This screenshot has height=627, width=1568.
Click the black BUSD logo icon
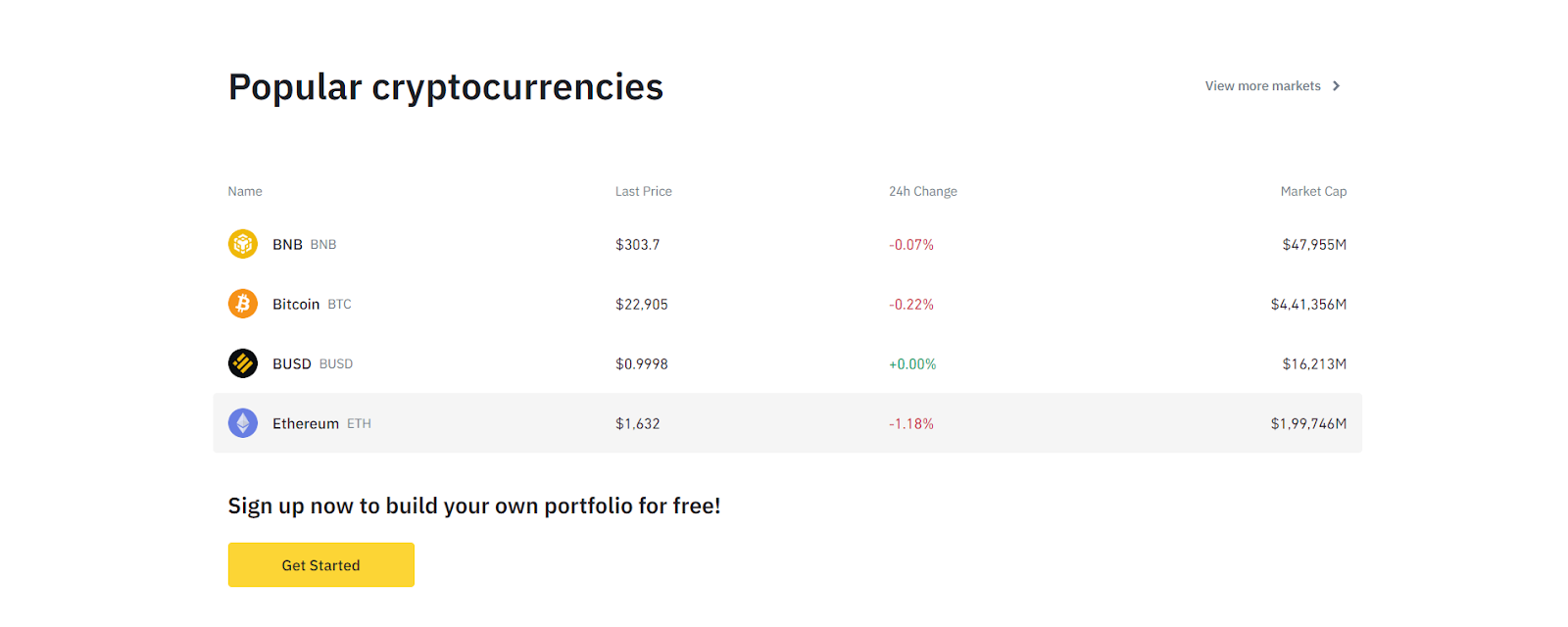coord(243,363)
